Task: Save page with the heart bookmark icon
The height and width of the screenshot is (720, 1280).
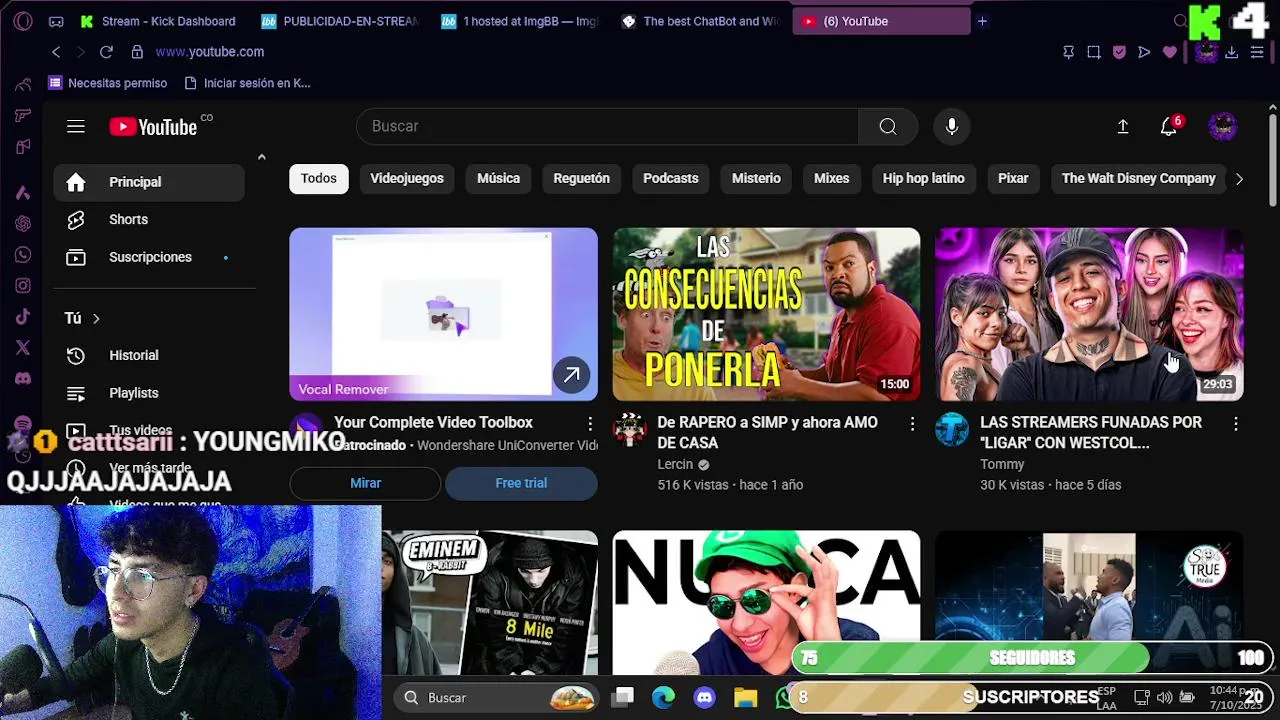Action: 1170,52
